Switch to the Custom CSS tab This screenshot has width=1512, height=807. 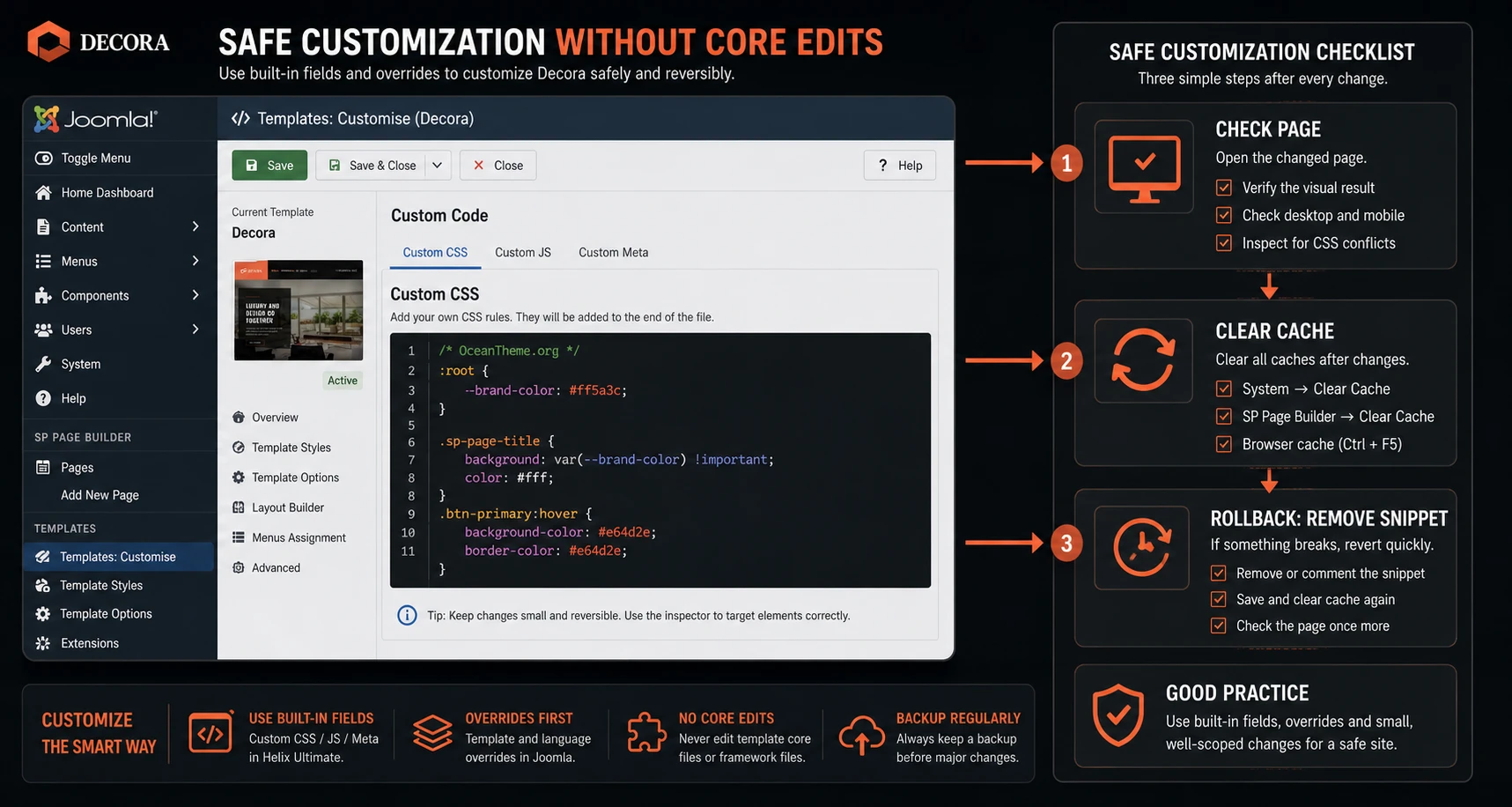435,252
